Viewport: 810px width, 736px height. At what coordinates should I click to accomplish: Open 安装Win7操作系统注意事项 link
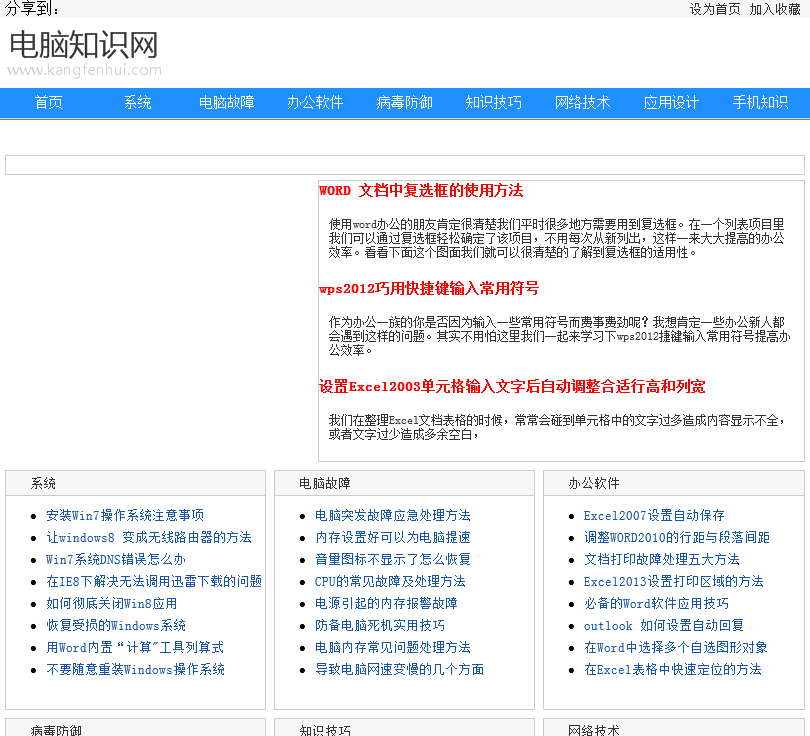point(125,515)
